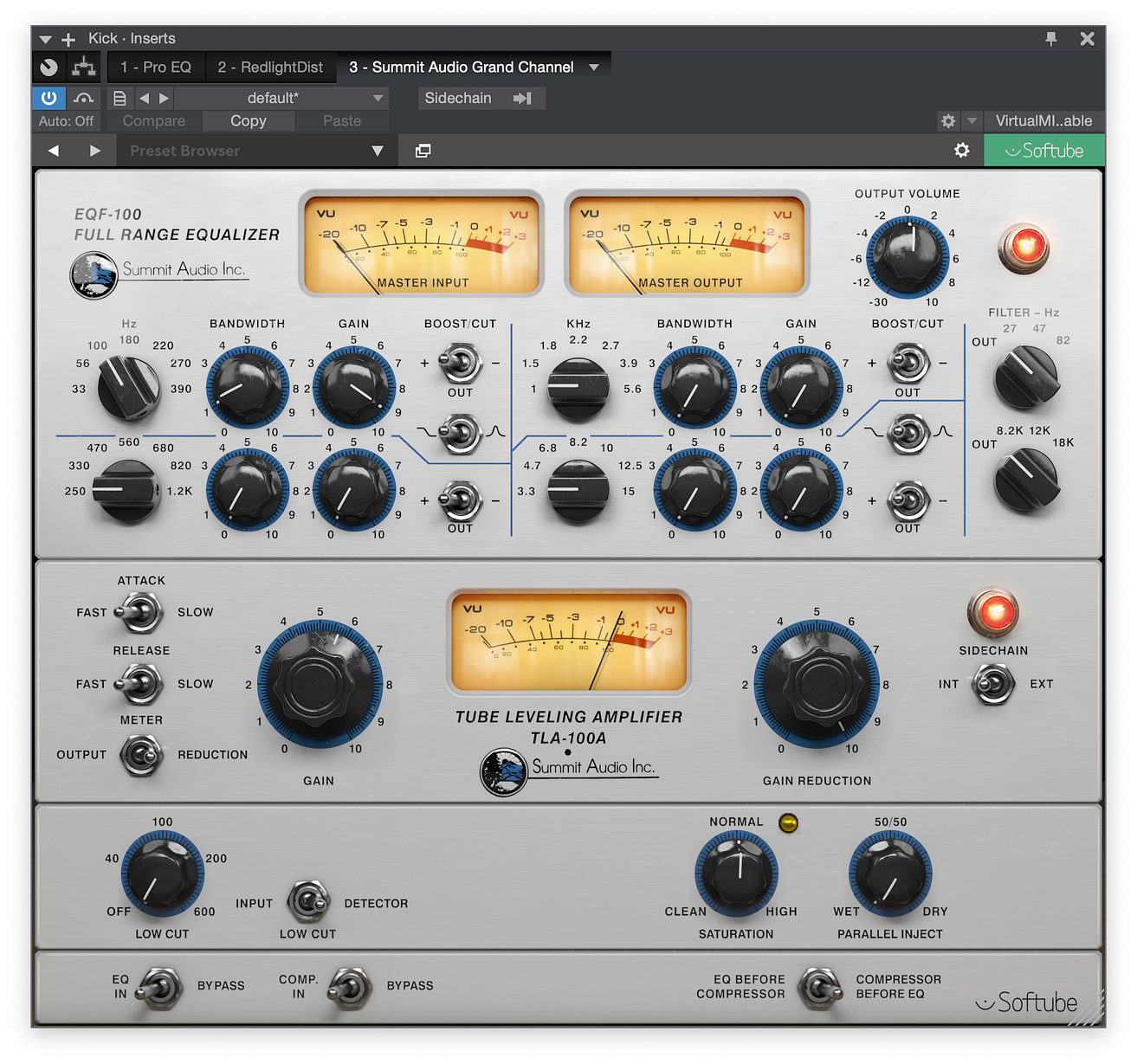Toggle the EQ In/Bypass switch
The height and width of the screenshot is (1064, 1137).
pos(160,987)
